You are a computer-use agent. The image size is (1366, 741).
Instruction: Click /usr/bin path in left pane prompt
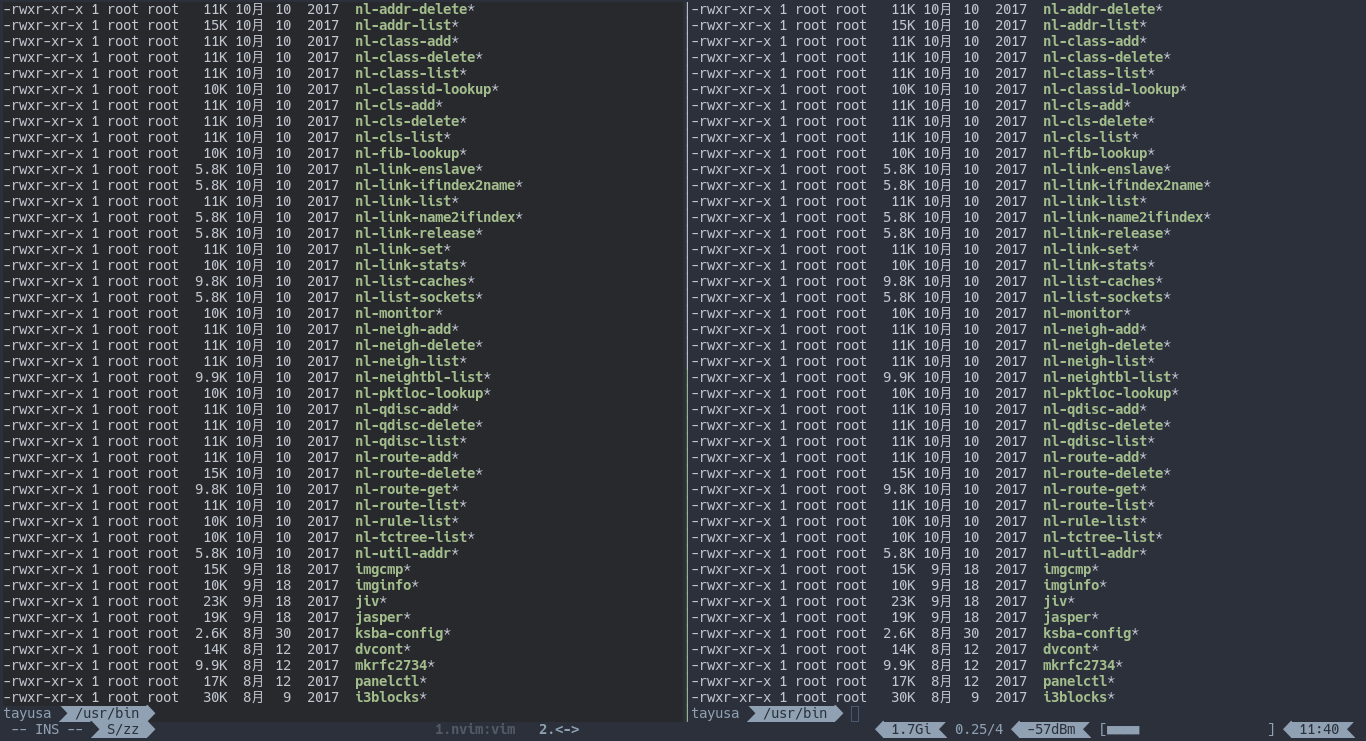[x=107, y=713]
